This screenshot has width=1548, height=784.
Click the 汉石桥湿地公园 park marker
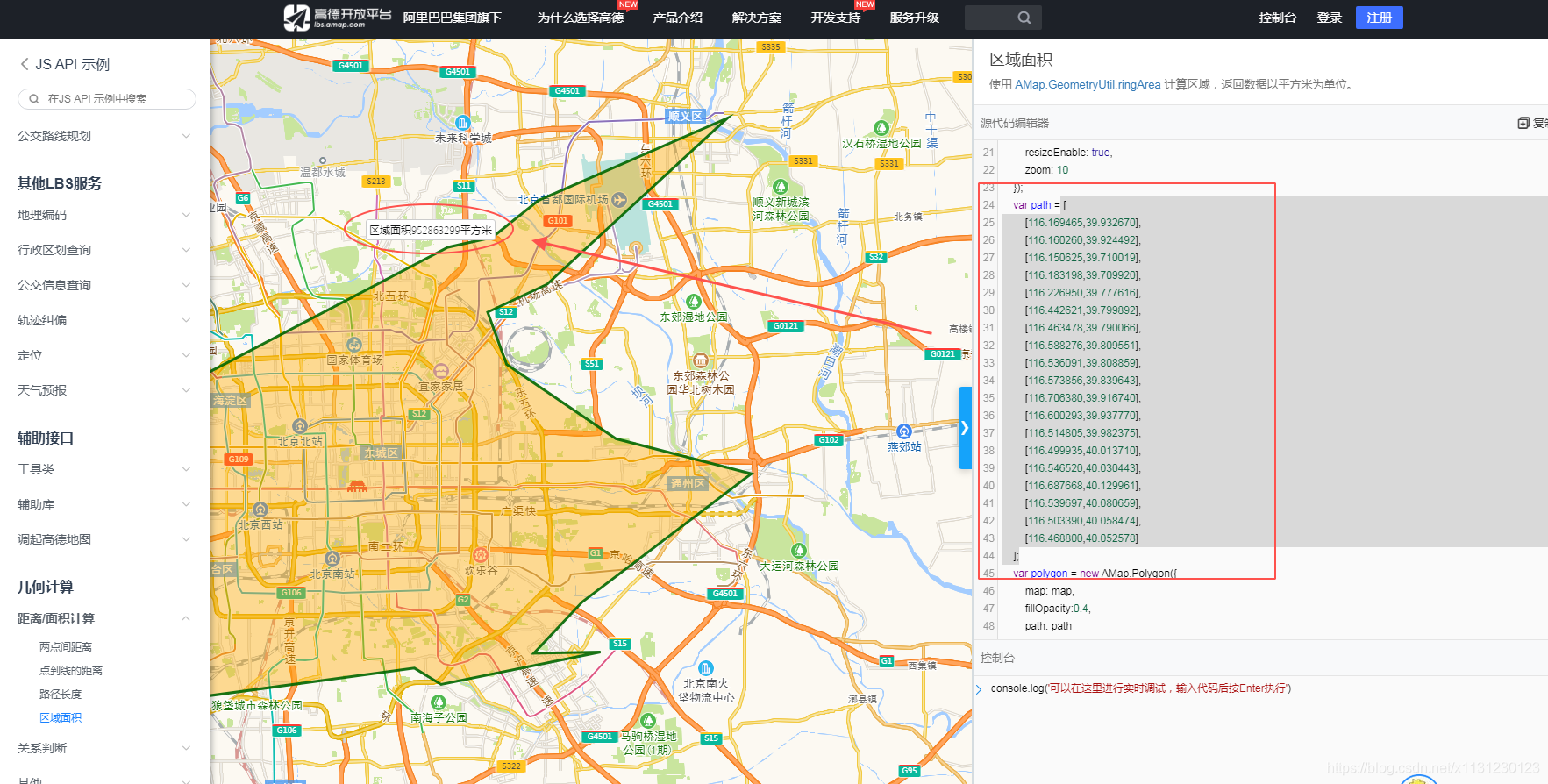(881, 128)
